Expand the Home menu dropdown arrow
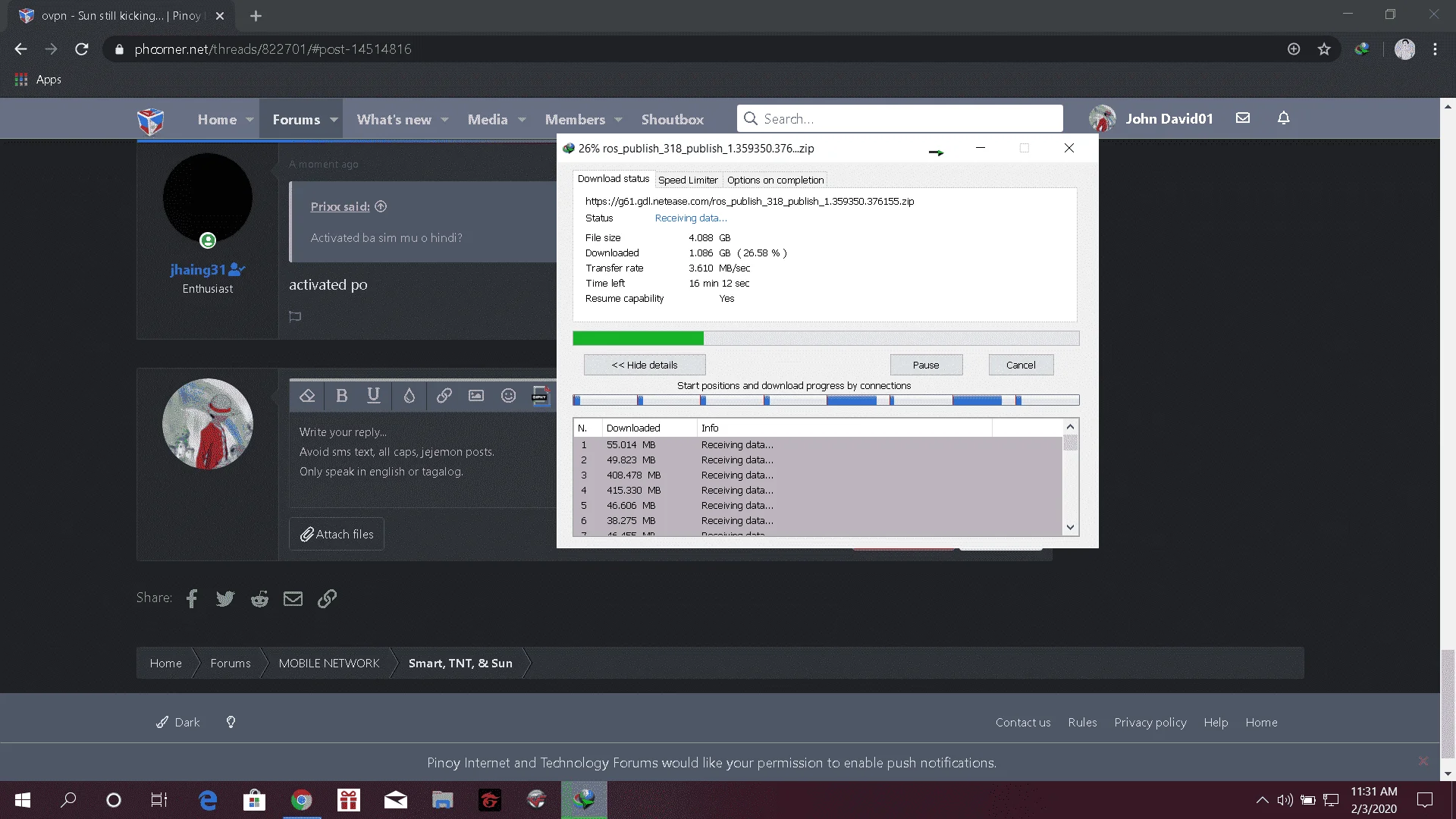Screen dimensions: 1456x819 coord(249,120)
